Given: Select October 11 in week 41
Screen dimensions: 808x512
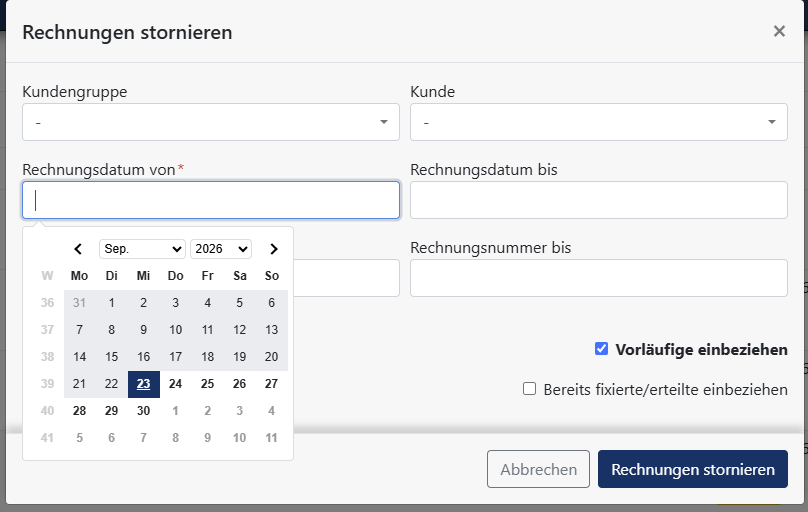Looking at the screenshot, I should pos(272,438).
